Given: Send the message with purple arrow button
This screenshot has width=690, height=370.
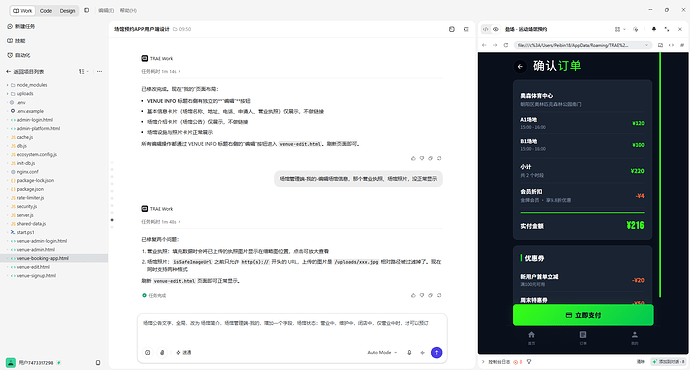Looking at the screenshot, I should [x=437, y=352].
